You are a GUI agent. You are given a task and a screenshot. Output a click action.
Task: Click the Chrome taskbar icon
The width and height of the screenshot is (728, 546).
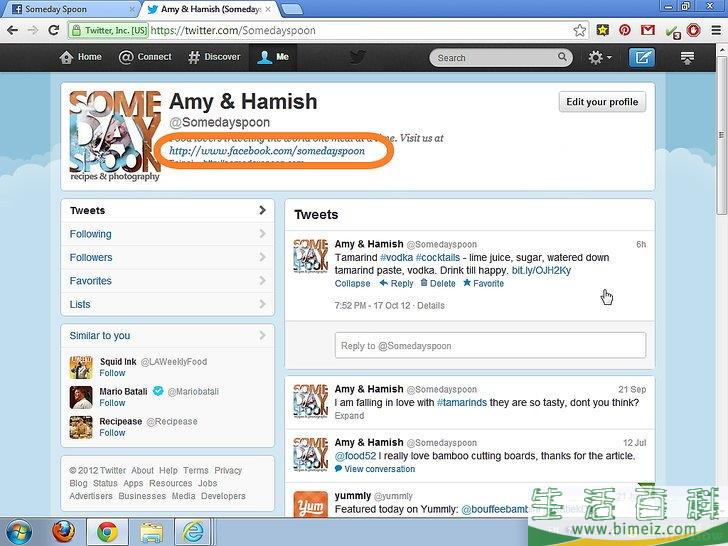pyautogui.click(x=107, y=532)
